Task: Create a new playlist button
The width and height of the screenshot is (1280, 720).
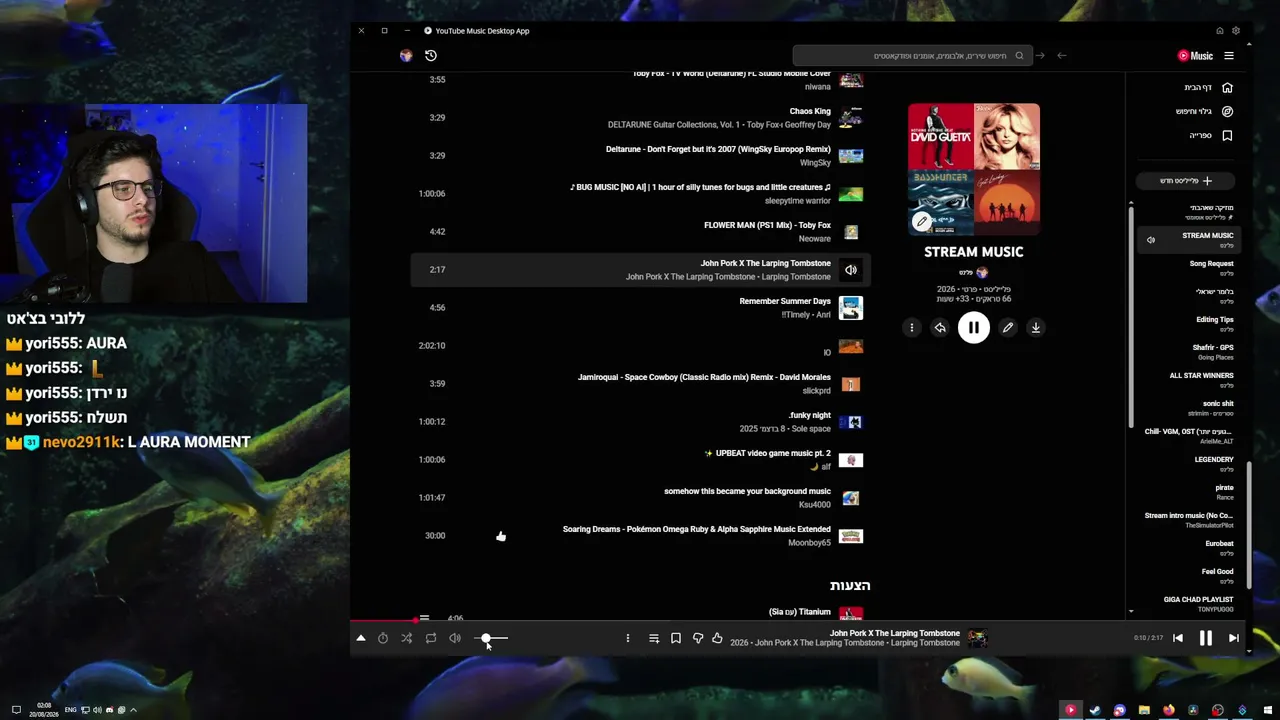Action: click(x=1185, y=181)
